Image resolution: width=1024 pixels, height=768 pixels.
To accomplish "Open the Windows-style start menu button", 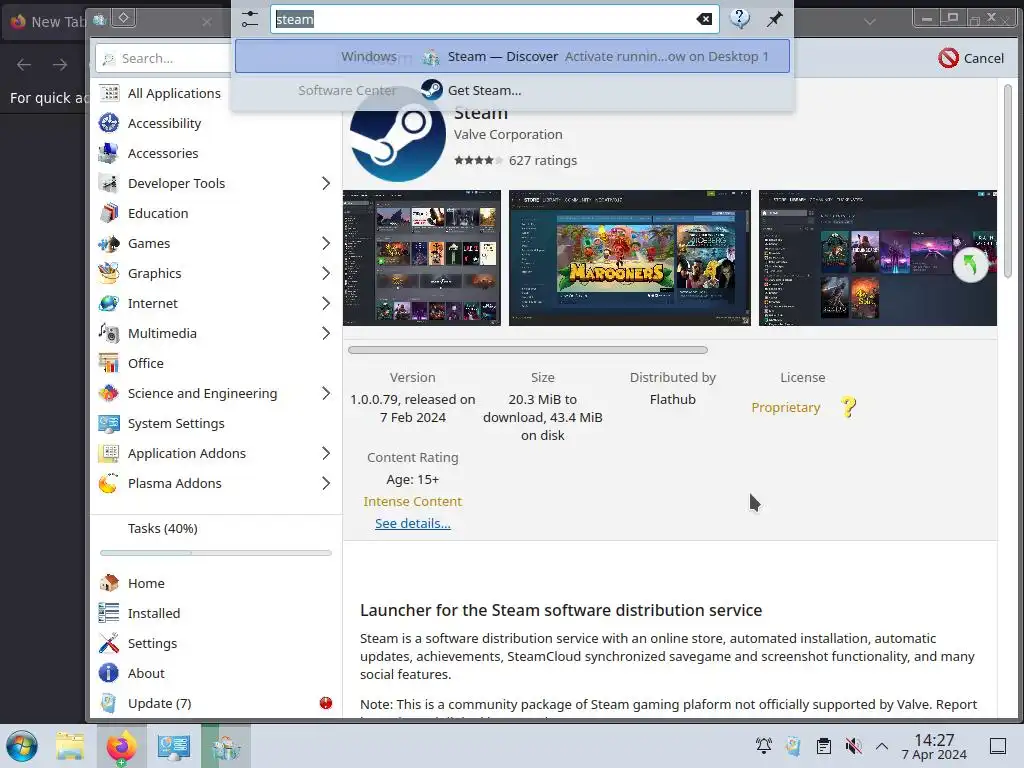I will 22,746.
